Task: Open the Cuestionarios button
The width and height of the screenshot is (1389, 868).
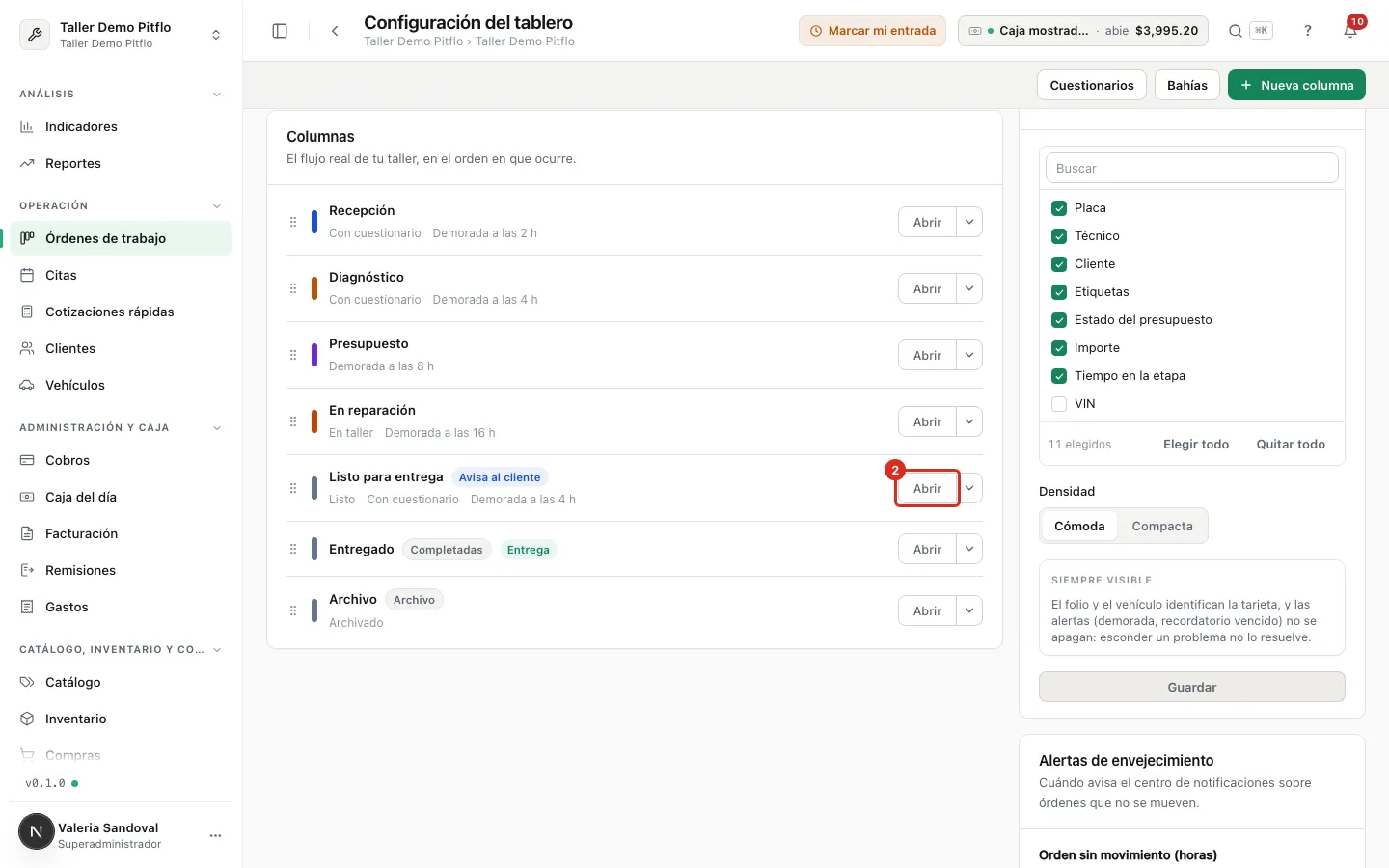Action: point(1092,85)
